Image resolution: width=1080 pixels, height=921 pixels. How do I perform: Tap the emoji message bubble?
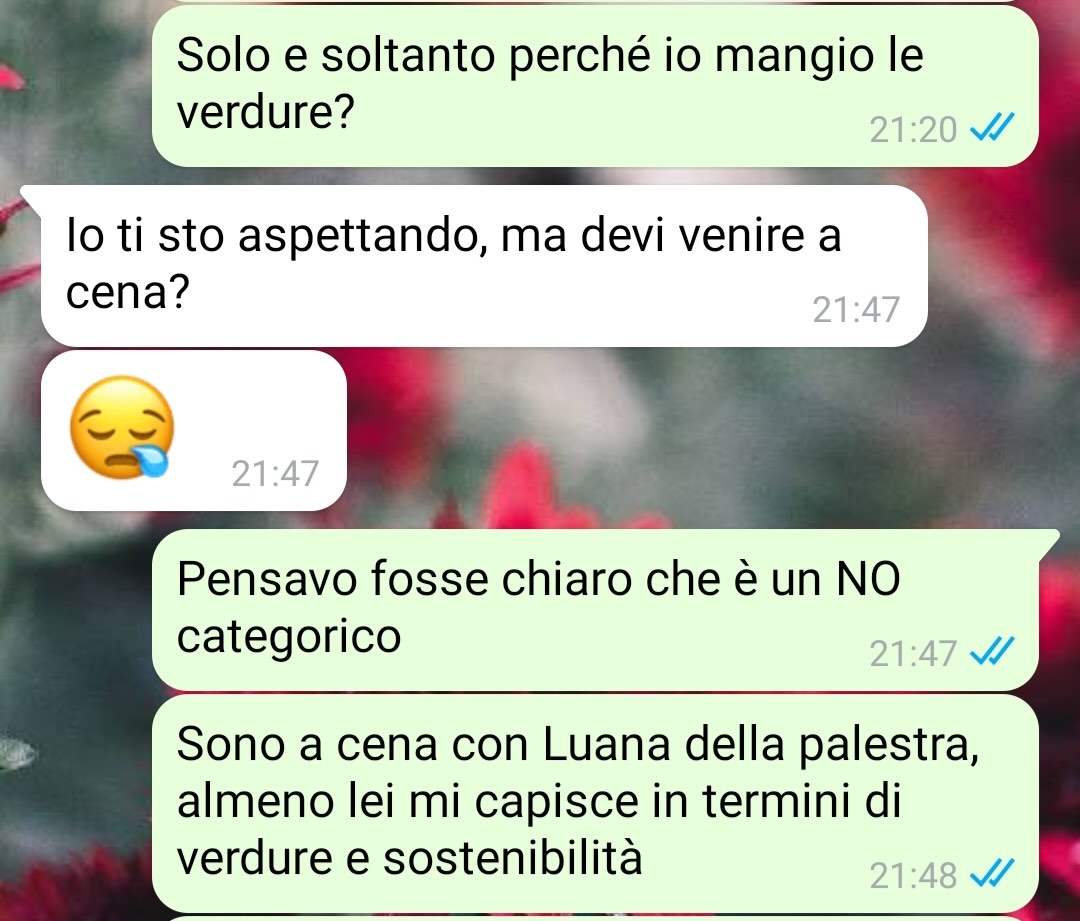click(x=194, y=431)
